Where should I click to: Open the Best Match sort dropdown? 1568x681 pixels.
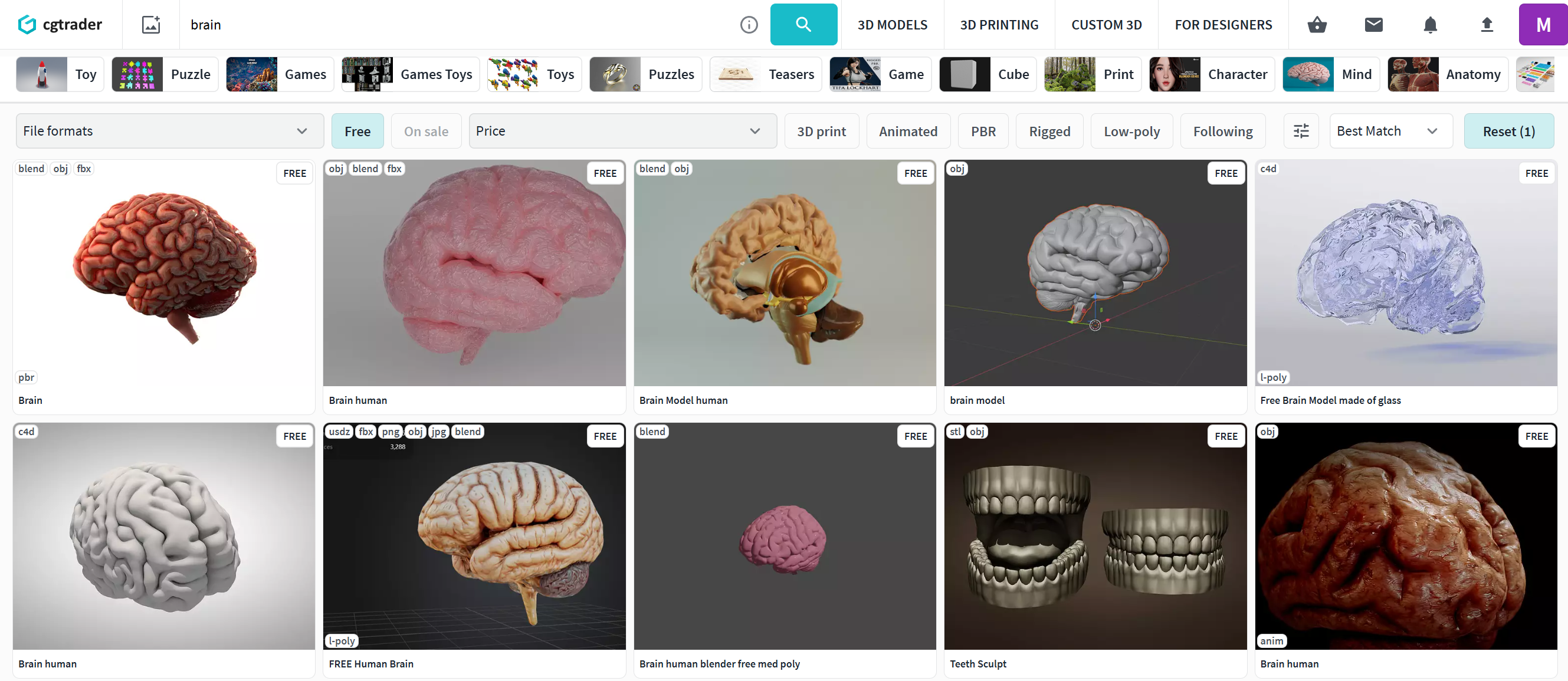[x=1390, y=131]
